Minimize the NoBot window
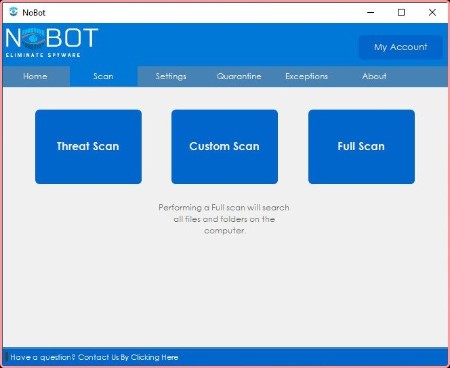 371,12
